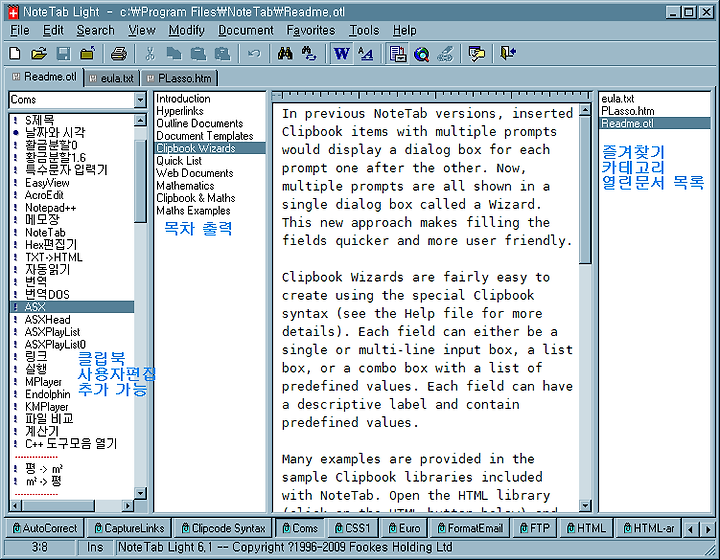Click the Undo arrow icon
The image size is (720, 560).
(x=254, y=54)
